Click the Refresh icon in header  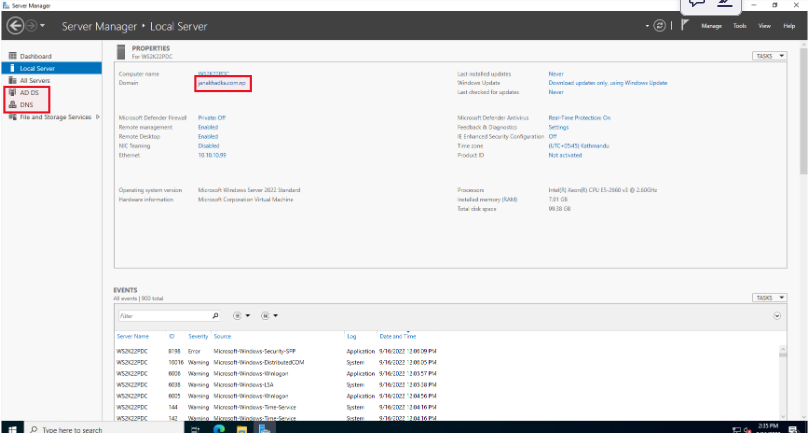(660, 25)
